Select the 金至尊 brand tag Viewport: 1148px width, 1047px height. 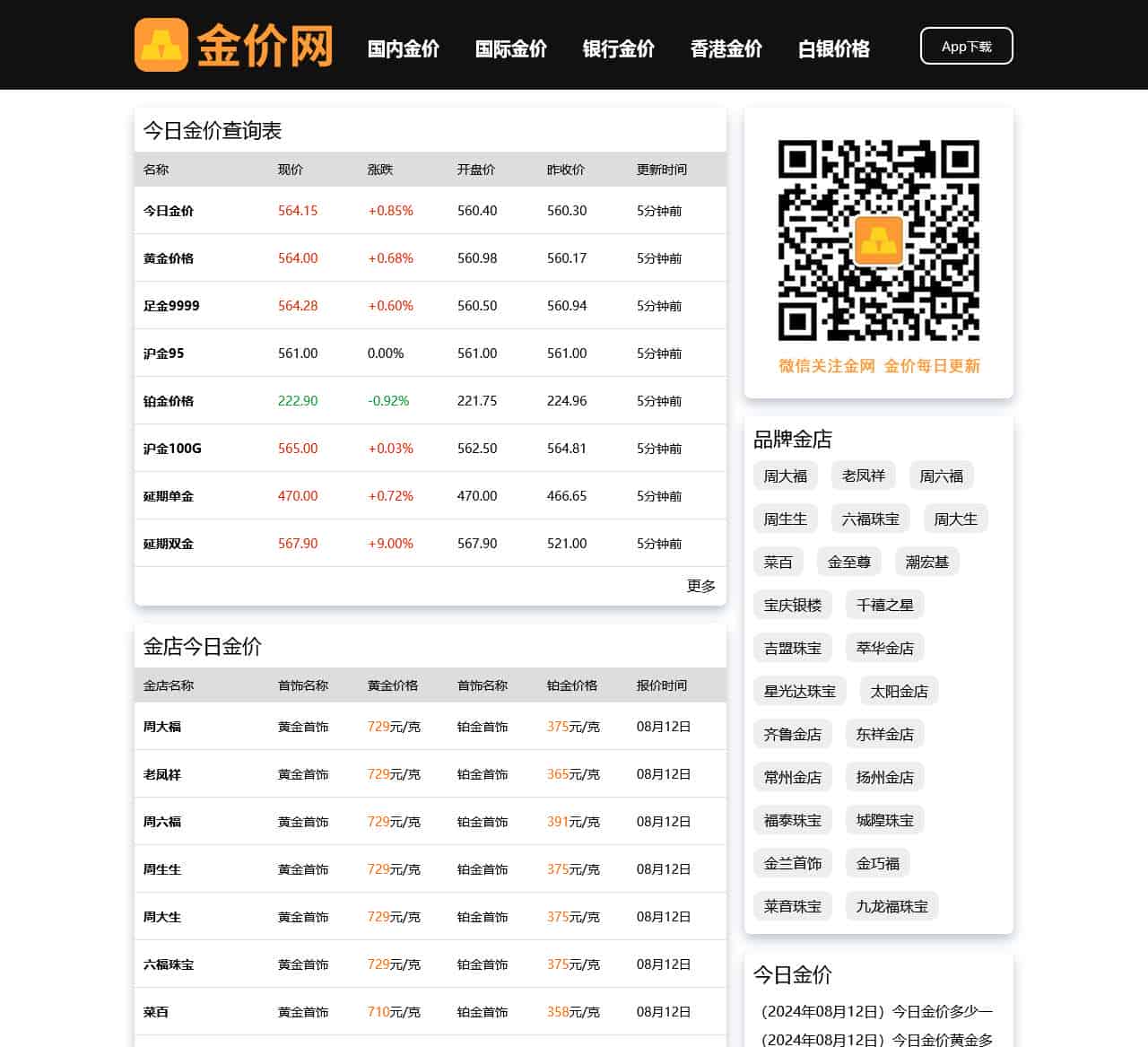849,562
